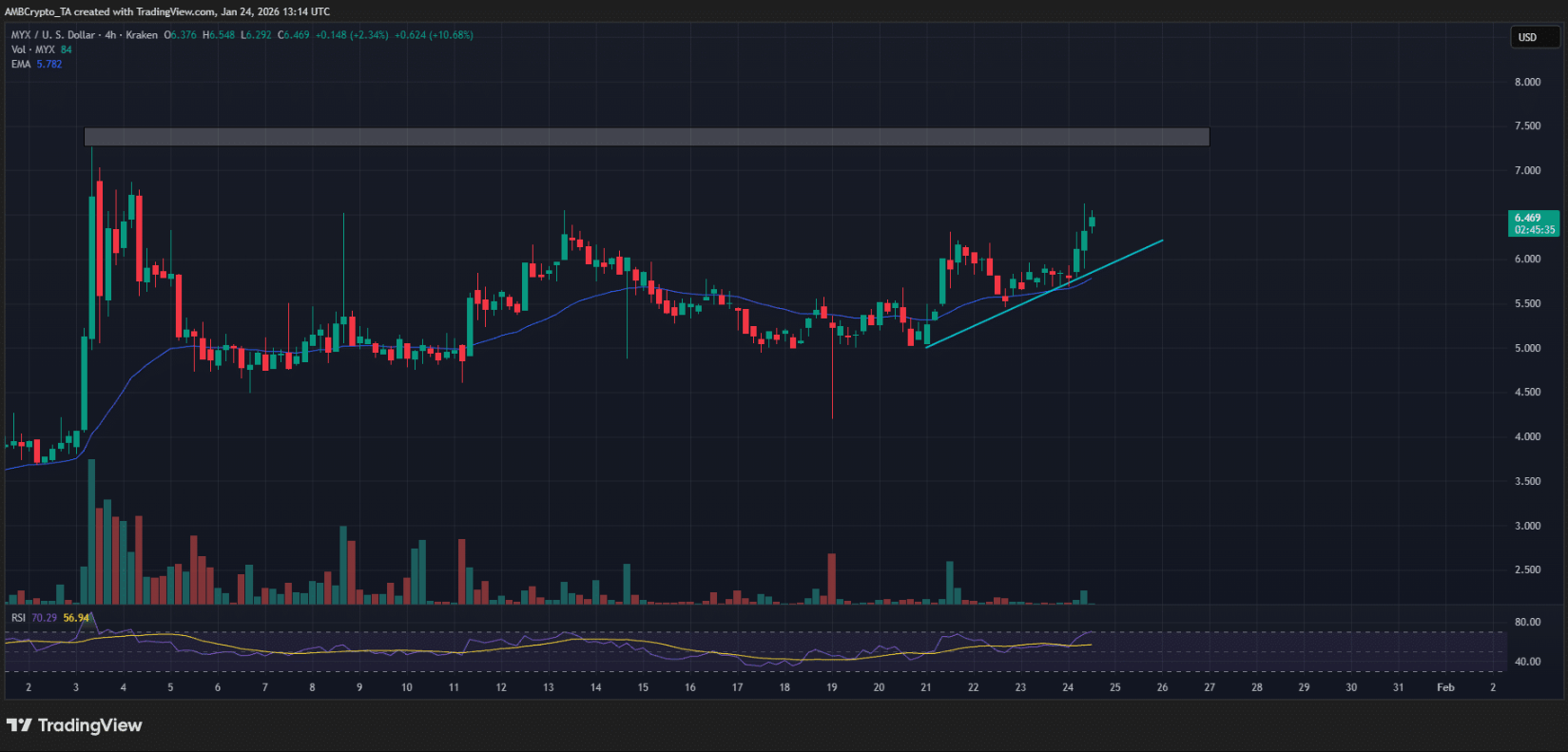The width and height of the screenshot is (1568, 752).
Task: Click the 6.469 current price tag
Action: pos(1533,218)
